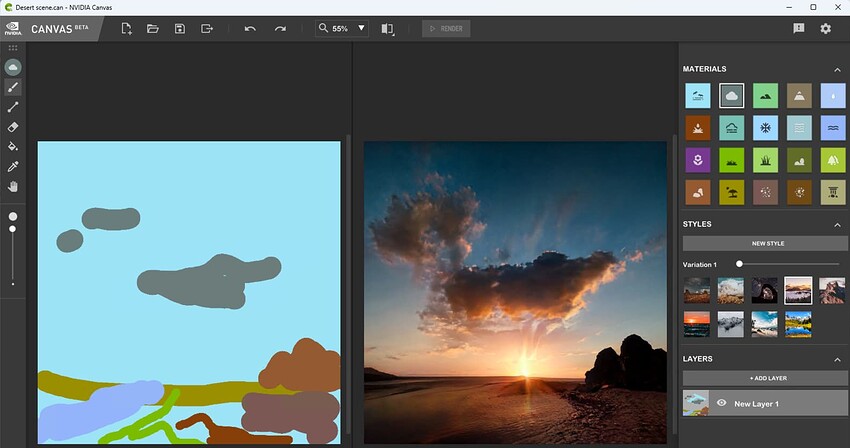Pick the water drop material
The height and width of the screenshot is (448, 850).
(x=833, y=96)
